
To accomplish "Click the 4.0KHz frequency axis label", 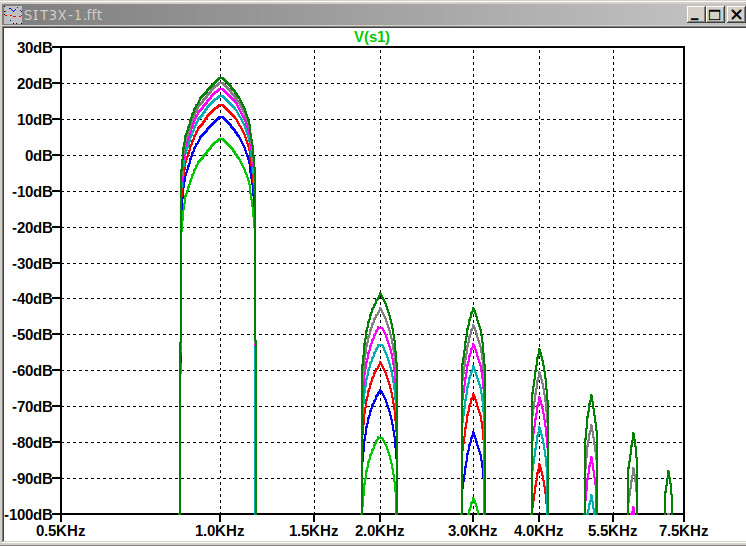I will (539, 530).
